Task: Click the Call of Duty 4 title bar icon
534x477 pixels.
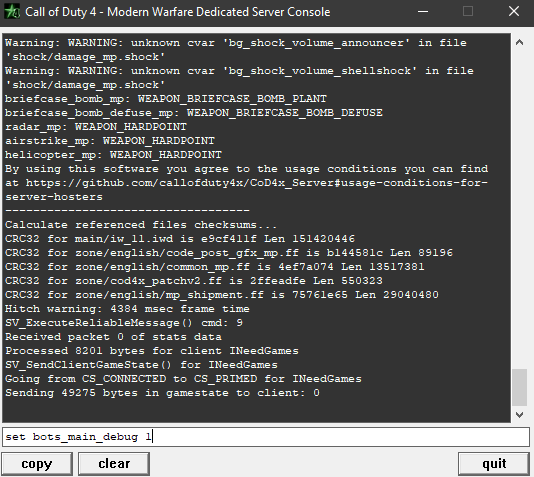Action: pos(12,11)
